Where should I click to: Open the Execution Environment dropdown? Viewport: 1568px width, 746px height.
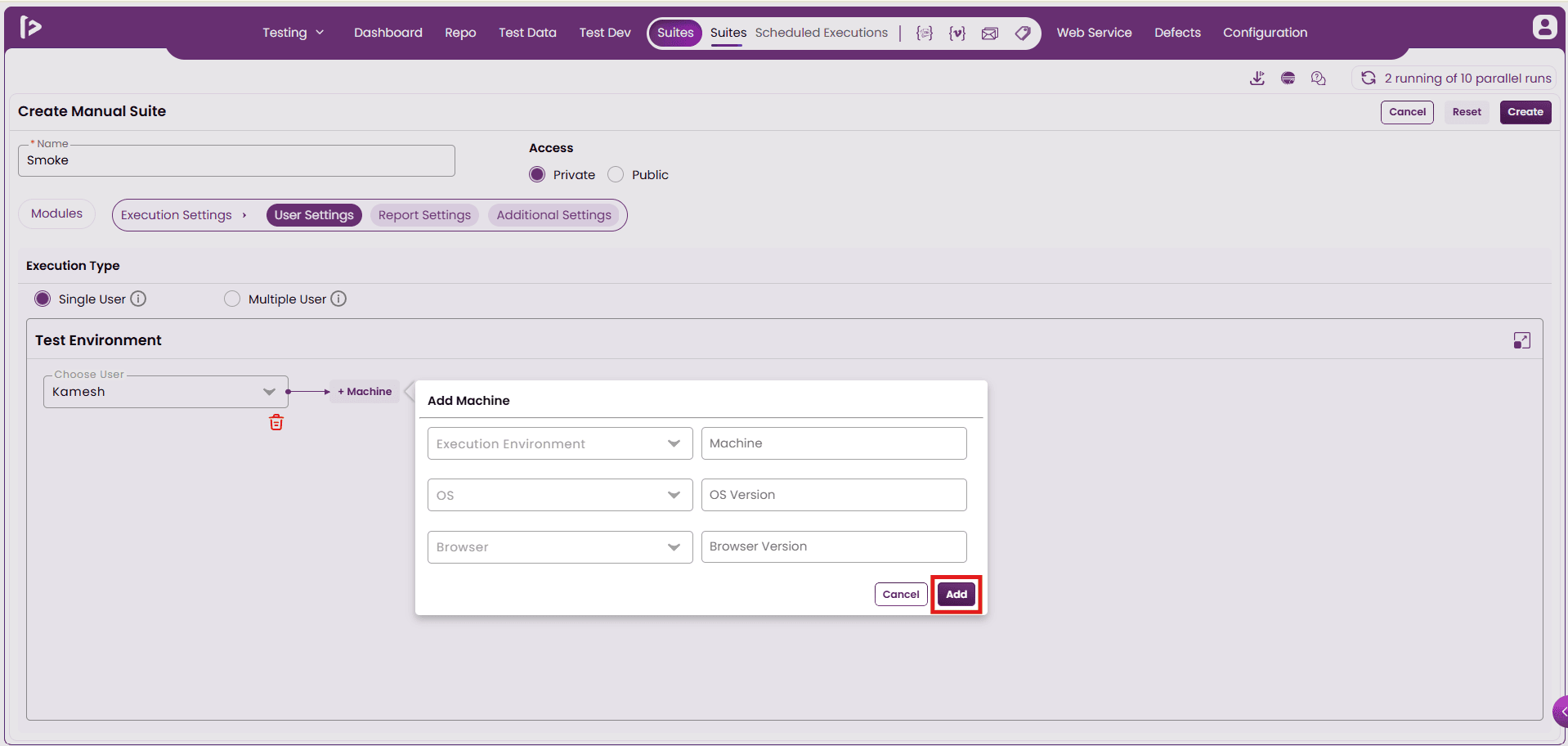tap(560, 443)
